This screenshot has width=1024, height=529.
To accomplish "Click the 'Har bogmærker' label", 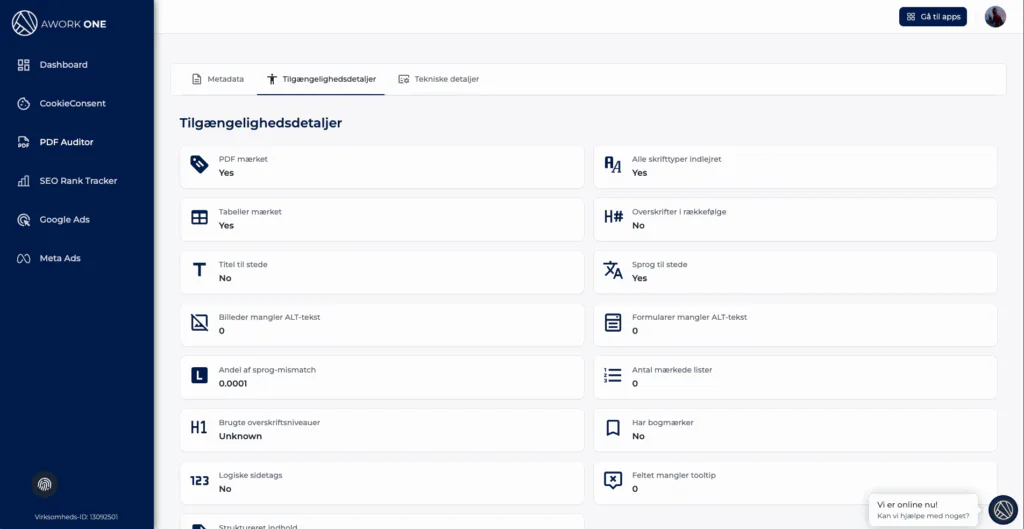I will (x=663, y=423).
